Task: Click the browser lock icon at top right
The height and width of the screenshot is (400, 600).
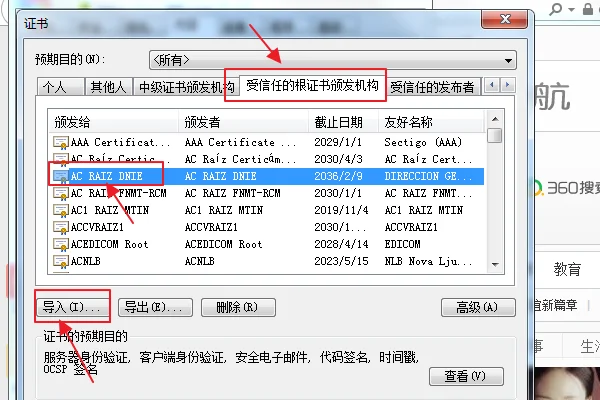Action: (x=588, y=8)
